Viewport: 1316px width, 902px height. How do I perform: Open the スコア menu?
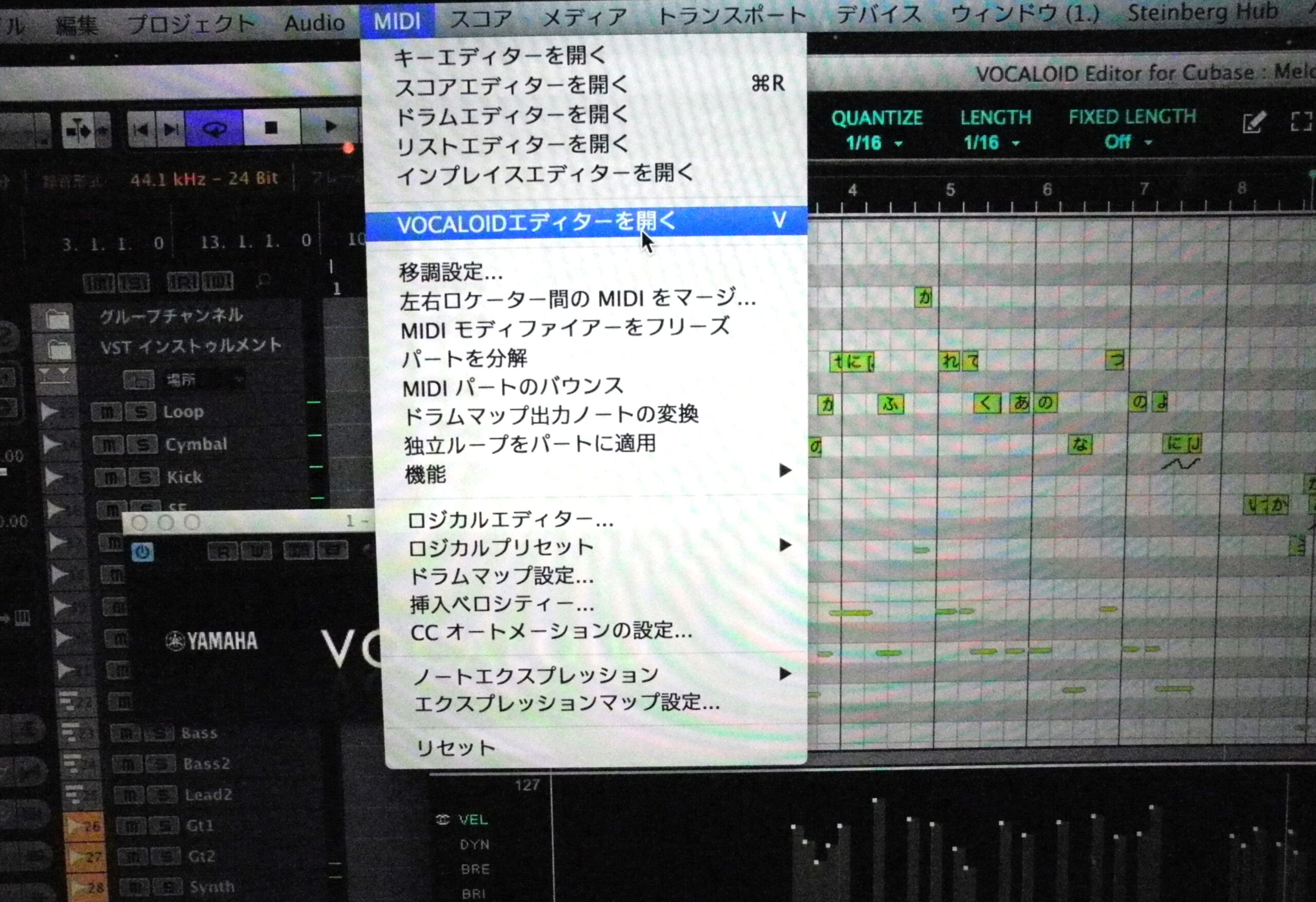point(481,19)
